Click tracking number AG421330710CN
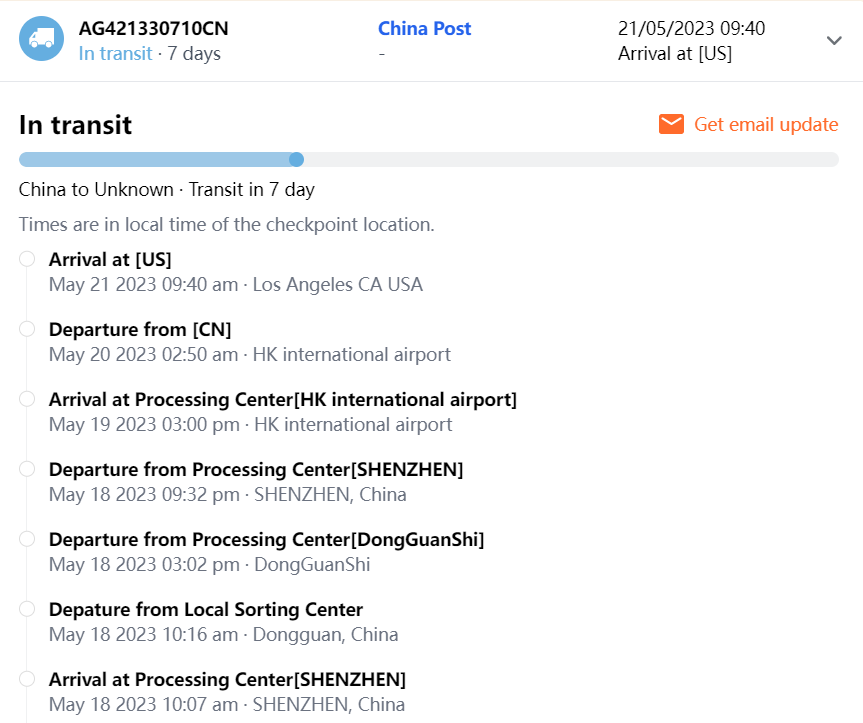This screenshot has width=863, height=723. click(153, 29)
